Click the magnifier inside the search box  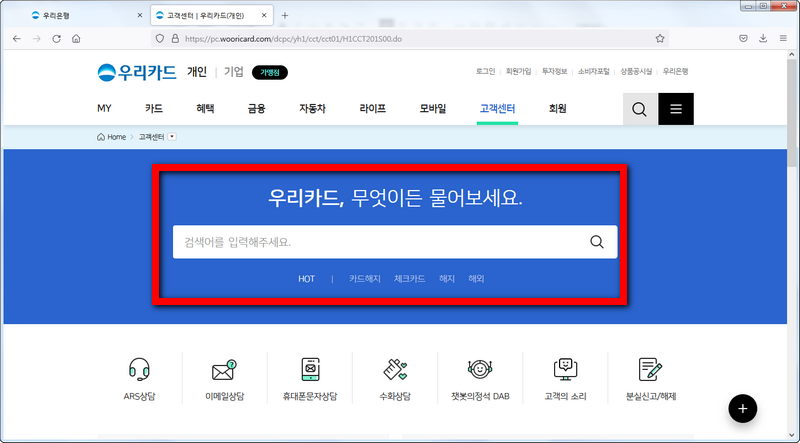pos(596,242)
